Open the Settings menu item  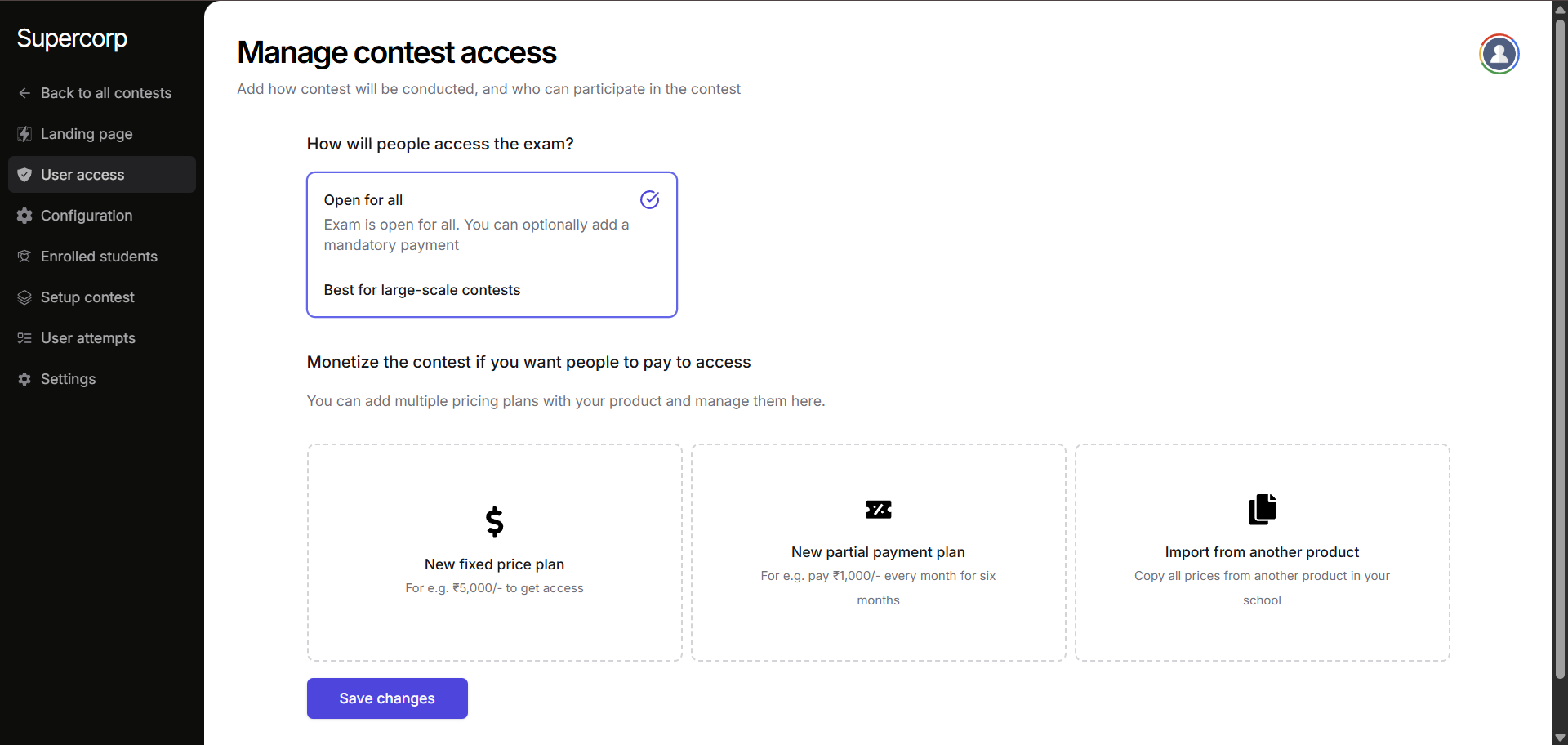pos(68,379)
